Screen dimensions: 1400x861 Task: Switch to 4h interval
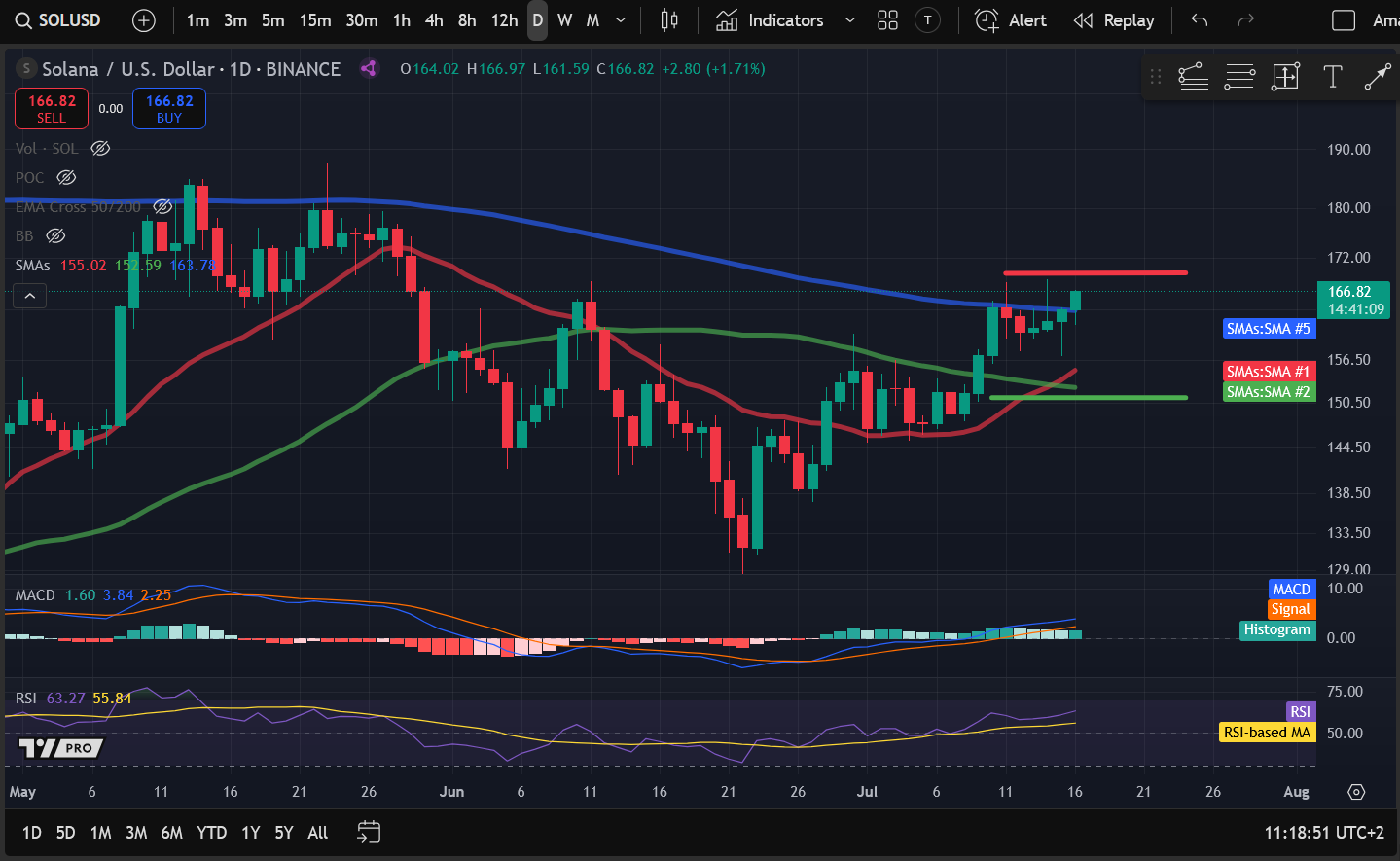(434, 20)
